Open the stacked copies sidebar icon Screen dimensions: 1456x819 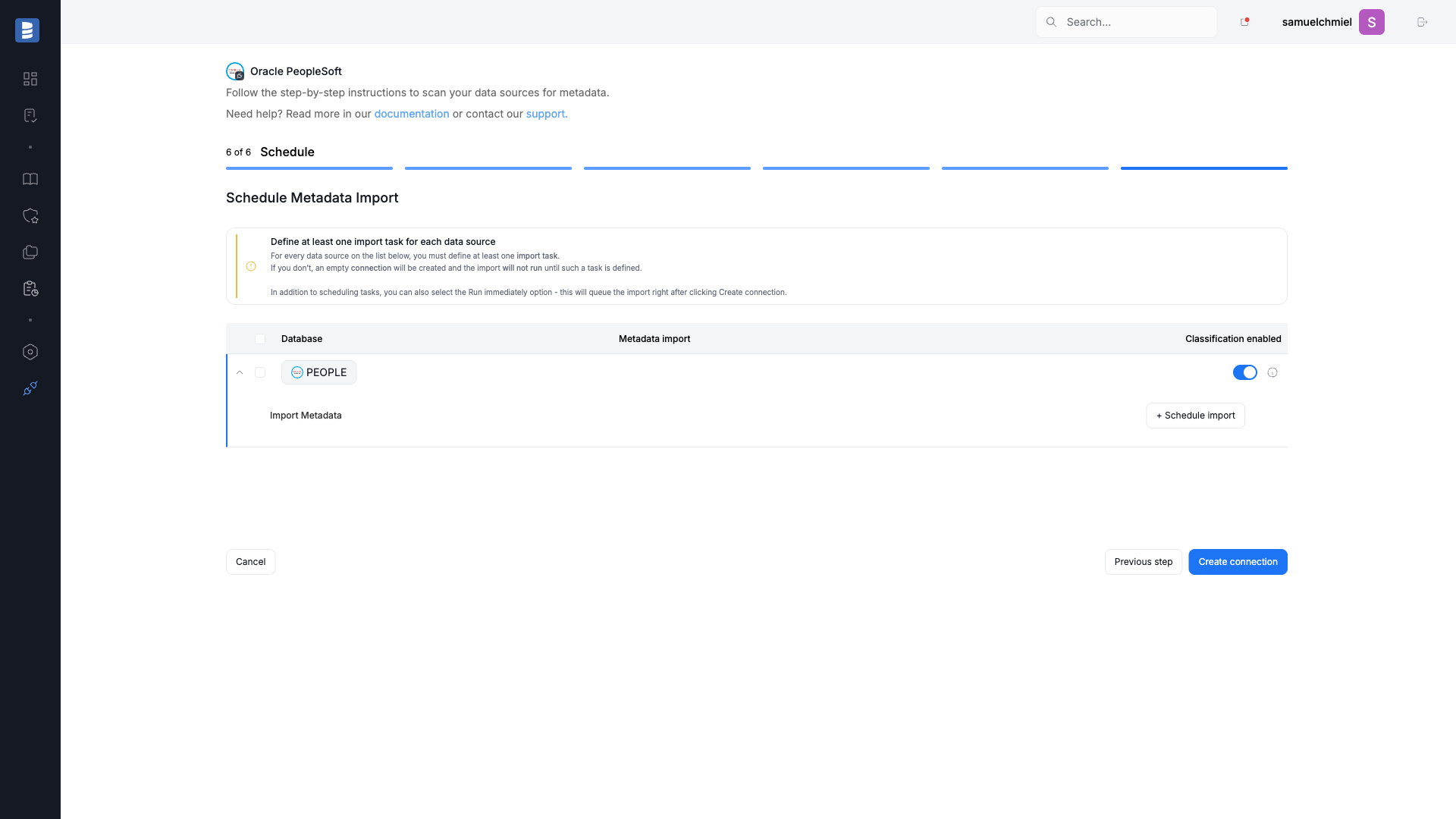coord(30,253)
